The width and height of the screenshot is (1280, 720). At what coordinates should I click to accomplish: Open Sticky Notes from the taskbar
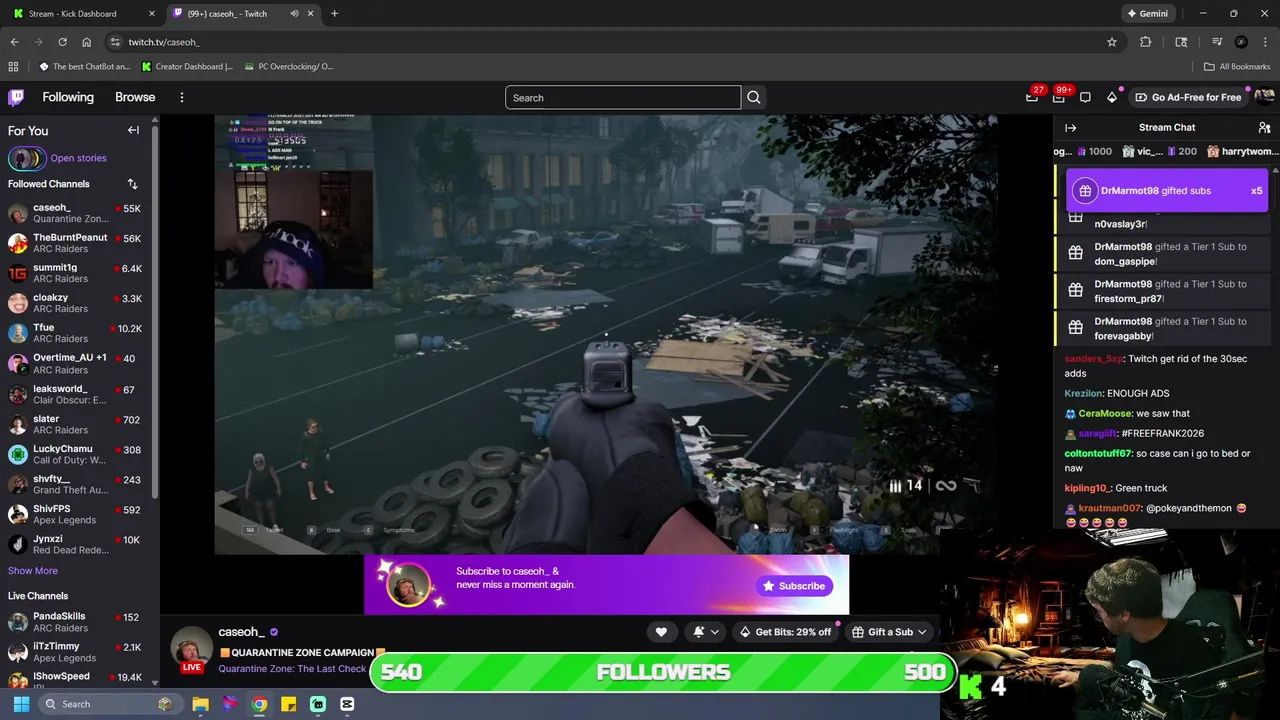288,704
